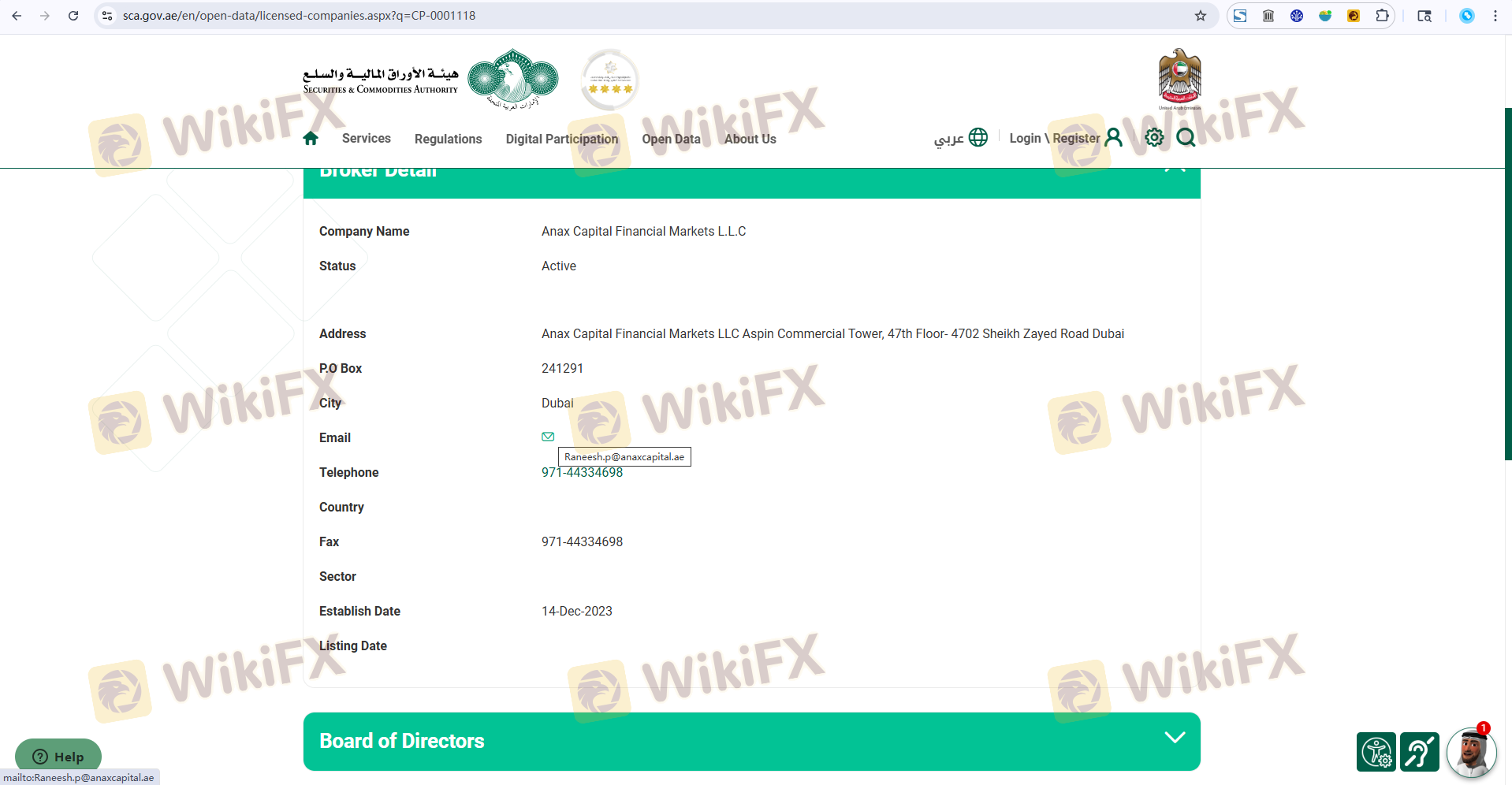Bookmark this page with the star icon

(x=1200, y=16)
